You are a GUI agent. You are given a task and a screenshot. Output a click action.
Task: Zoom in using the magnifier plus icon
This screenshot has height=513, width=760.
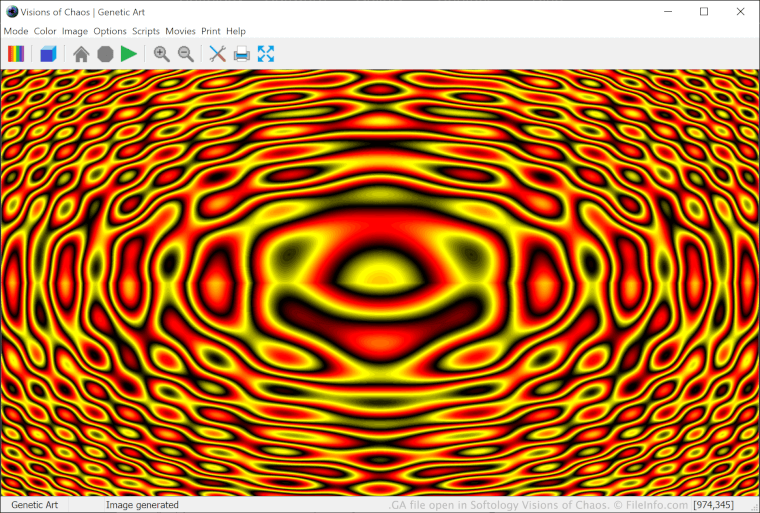pos(161,54)
